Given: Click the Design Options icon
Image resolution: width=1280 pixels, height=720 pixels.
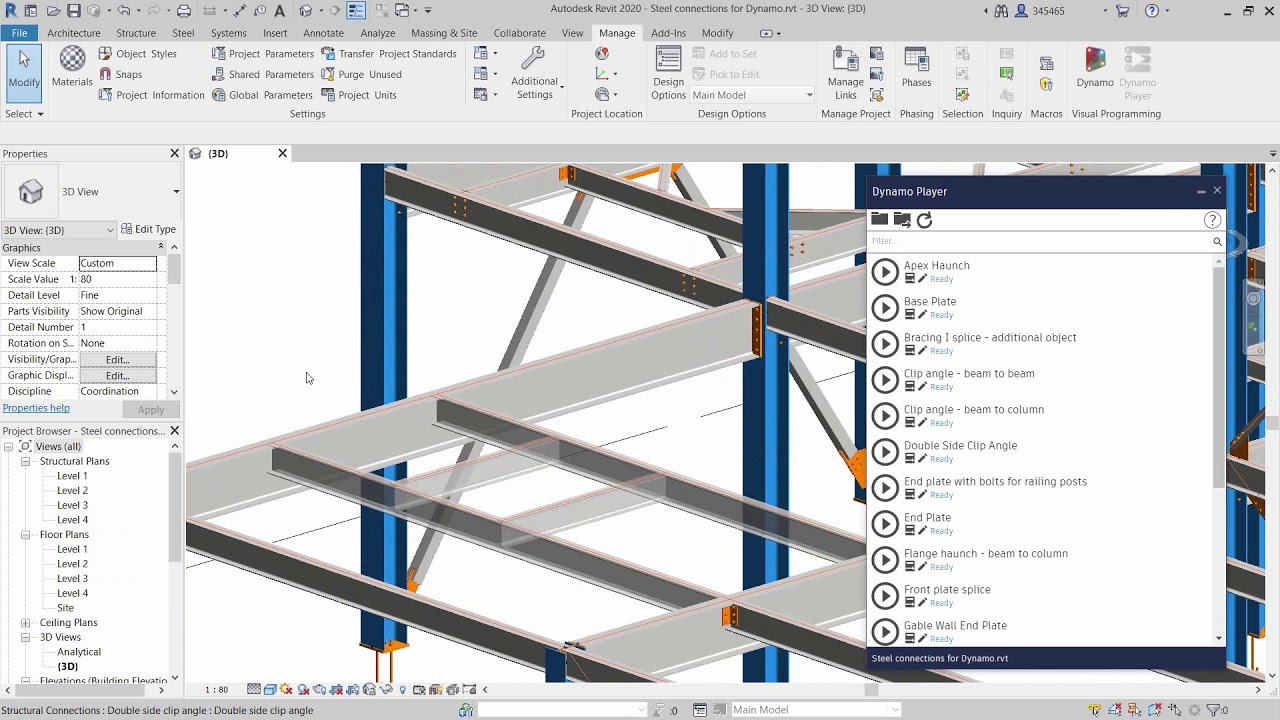Looking at the screenshot, I should click(x=668, y=73).
